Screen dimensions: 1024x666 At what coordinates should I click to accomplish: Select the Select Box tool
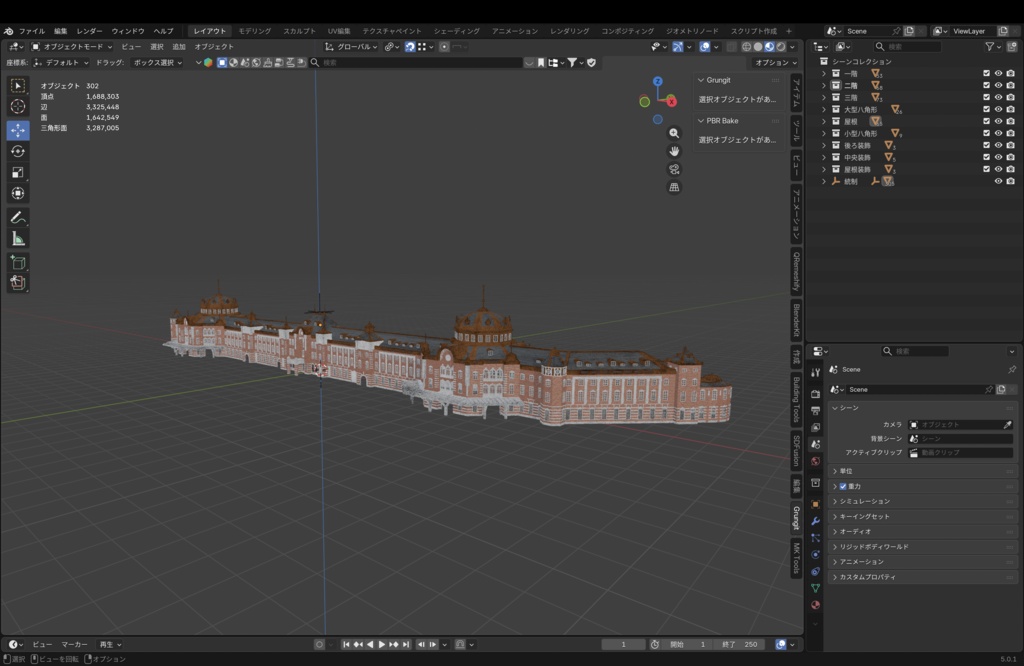point(18,86)
